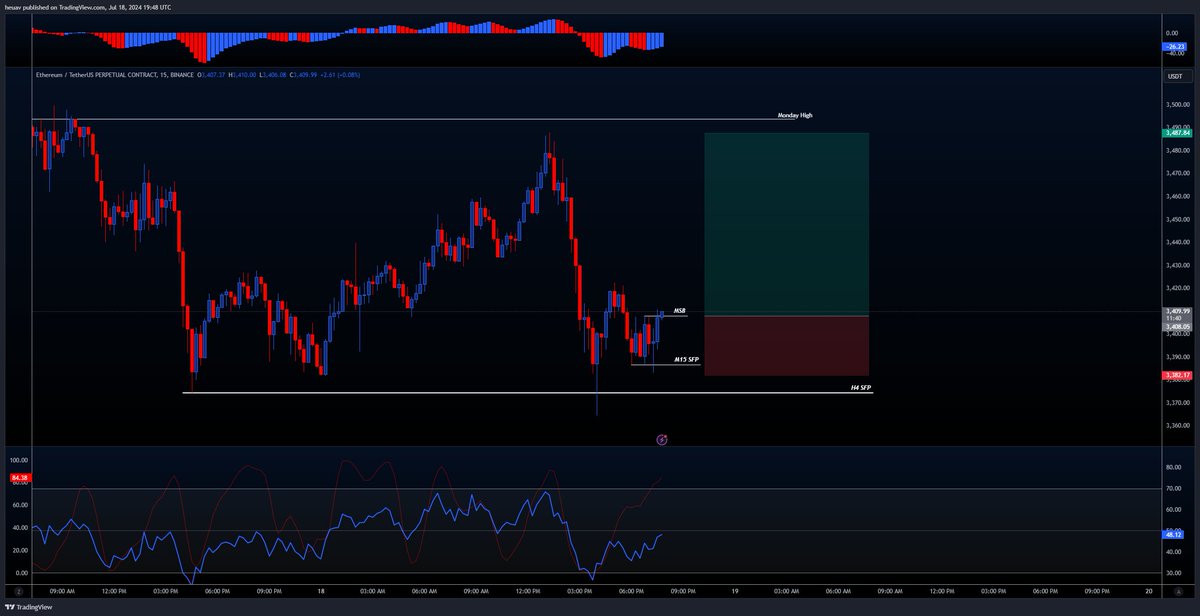Click the date label 19 on the time axis
Screen dimensions: 1200x616
click(735, 592)
